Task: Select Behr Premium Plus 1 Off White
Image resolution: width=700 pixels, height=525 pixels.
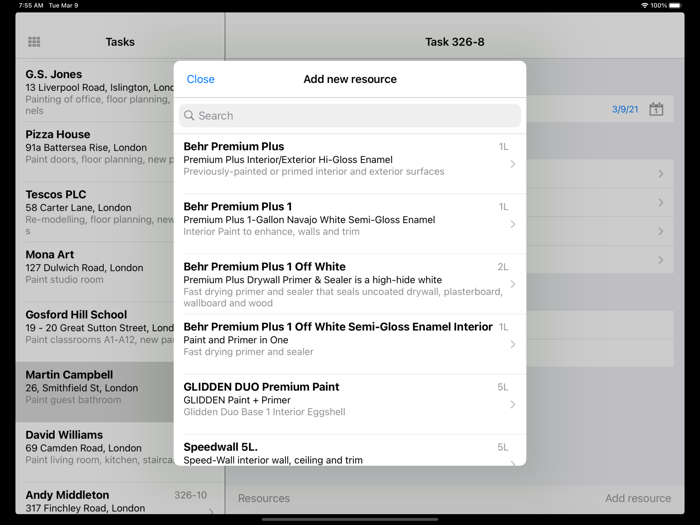Action: [x=350, y=284]
